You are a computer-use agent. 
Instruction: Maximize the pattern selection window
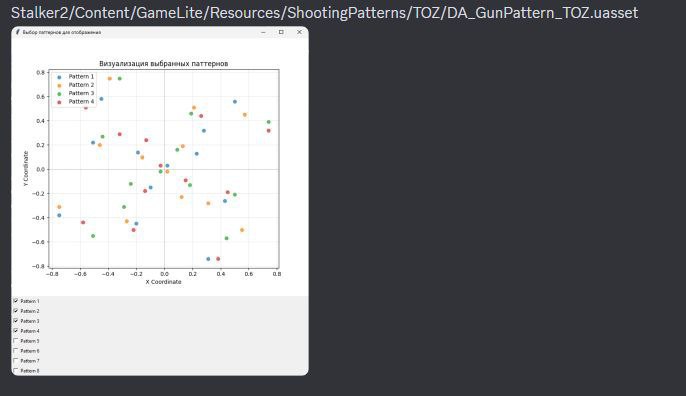[281, 32]
